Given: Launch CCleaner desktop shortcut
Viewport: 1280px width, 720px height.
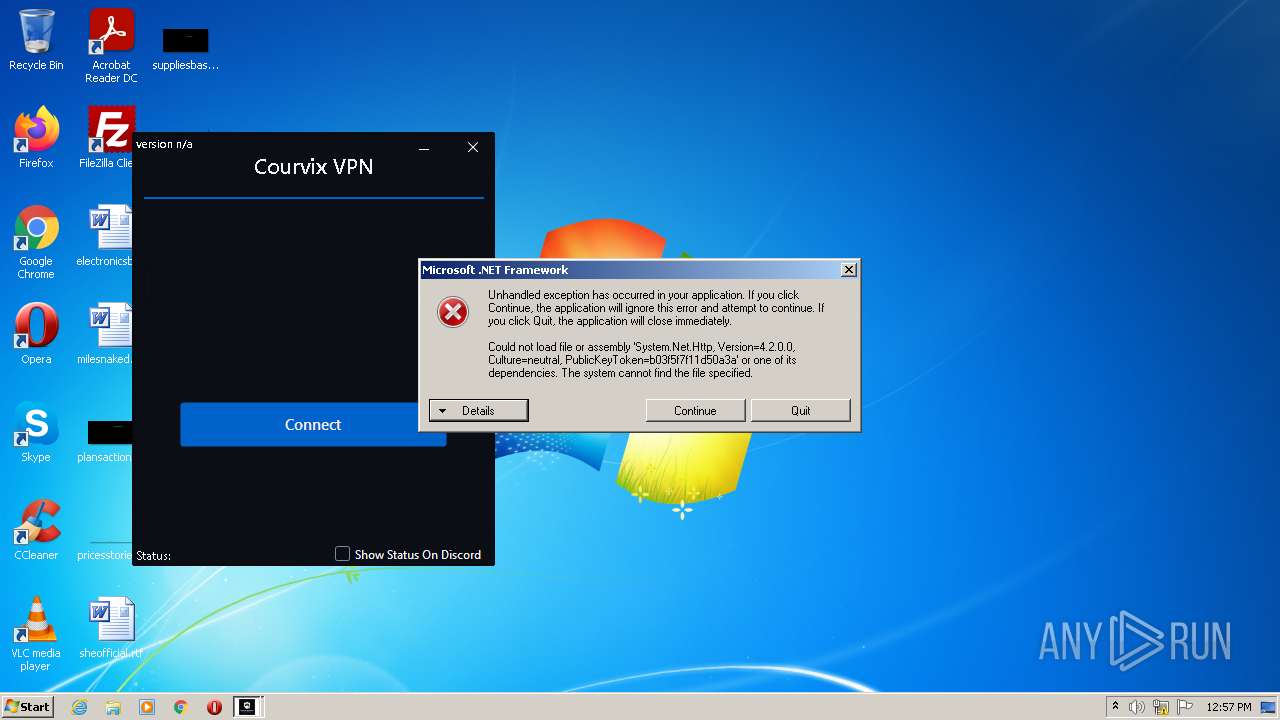Looking at the screenshot, I should coord(36,530).
